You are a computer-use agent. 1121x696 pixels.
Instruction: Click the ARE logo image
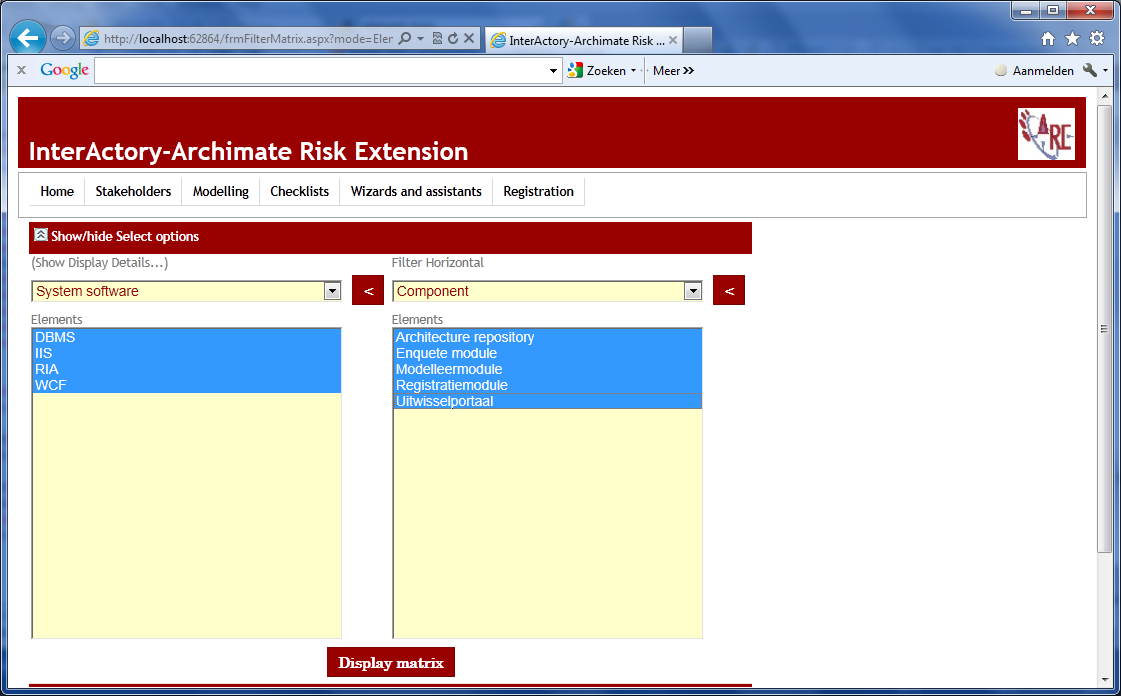[x=1046, y=134]
